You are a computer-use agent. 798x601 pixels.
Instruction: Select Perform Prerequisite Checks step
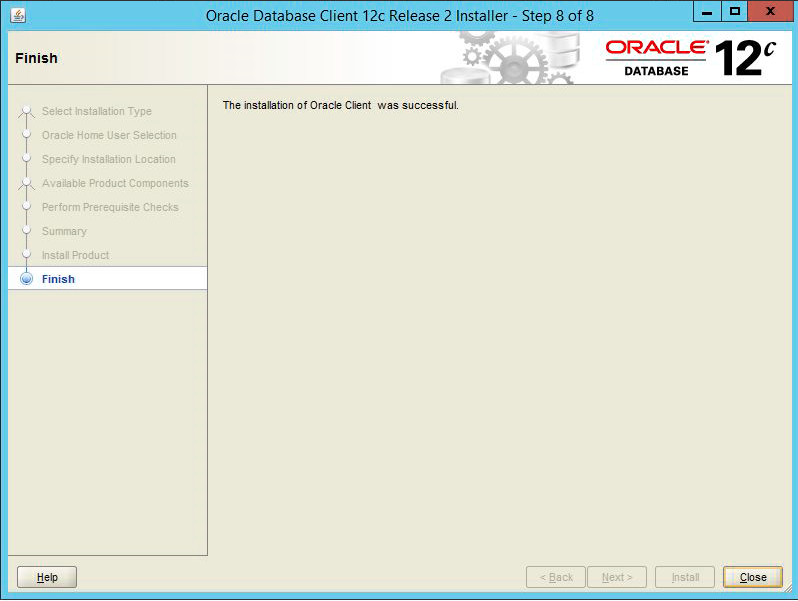coord(110,207)
